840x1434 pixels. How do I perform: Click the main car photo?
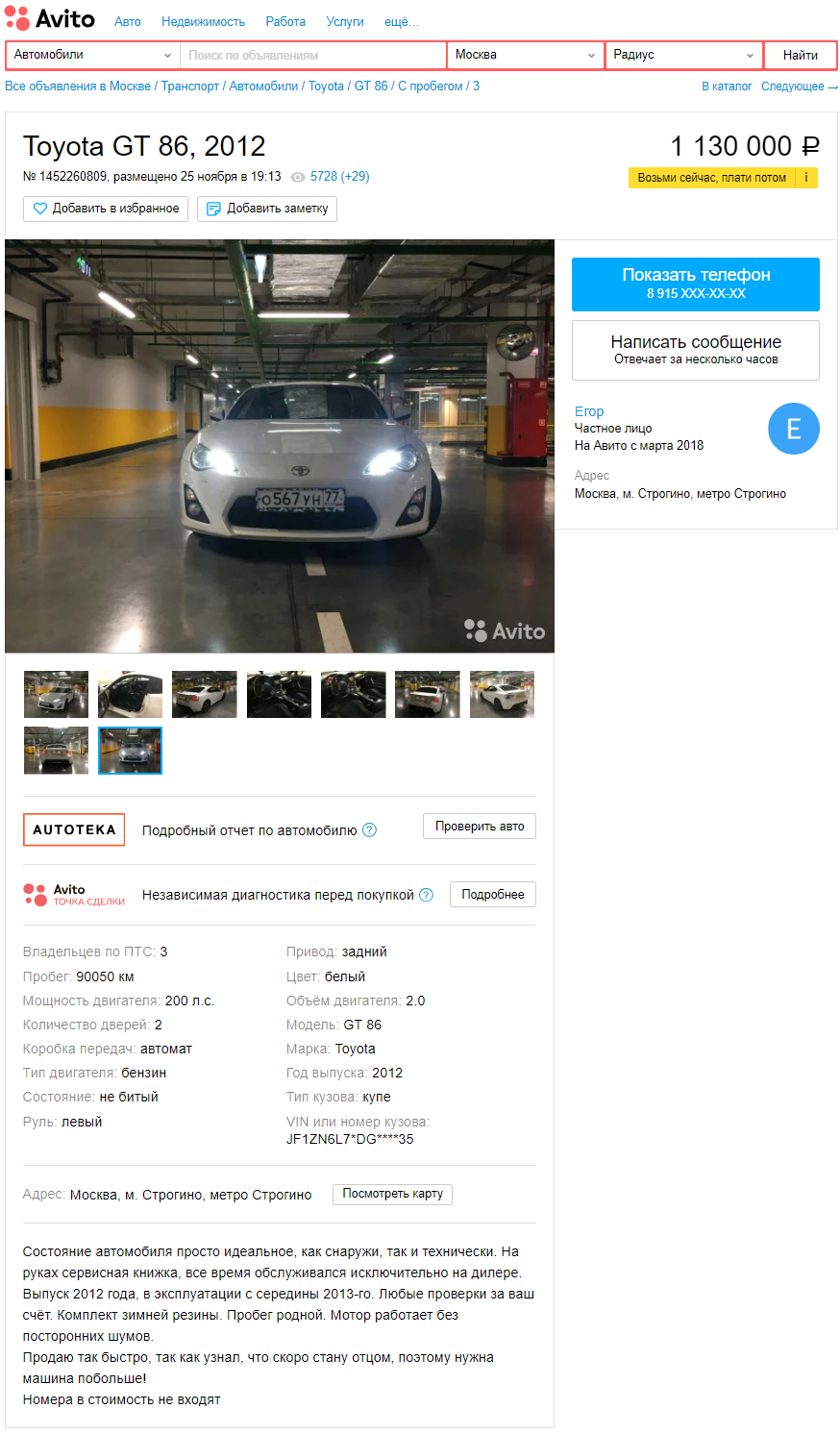280,446
